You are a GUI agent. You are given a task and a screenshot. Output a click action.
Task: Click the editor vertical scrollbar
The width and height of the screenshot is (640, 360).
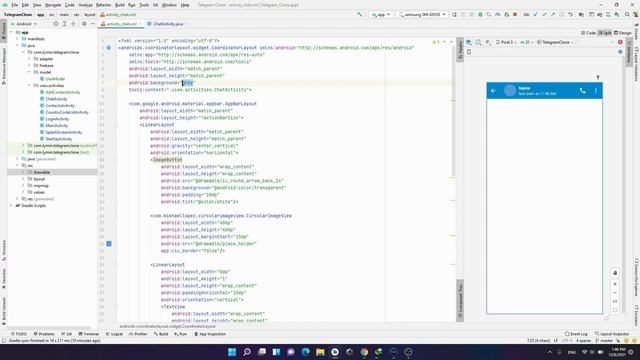[453, 110]
